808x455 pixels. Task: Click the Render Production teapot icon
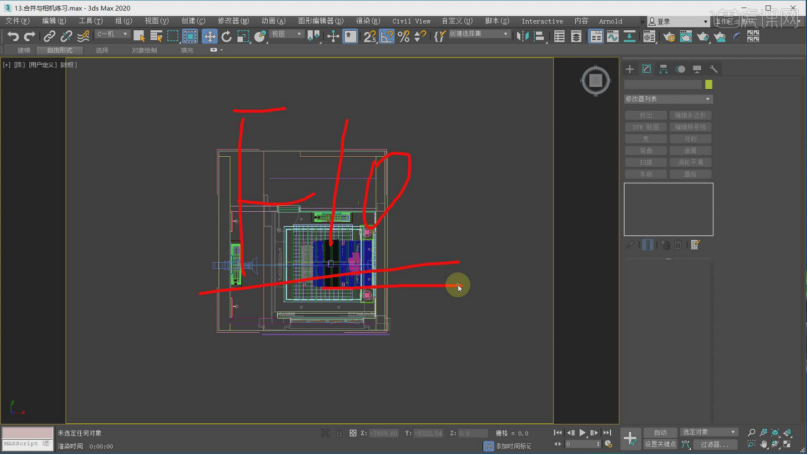703,36
